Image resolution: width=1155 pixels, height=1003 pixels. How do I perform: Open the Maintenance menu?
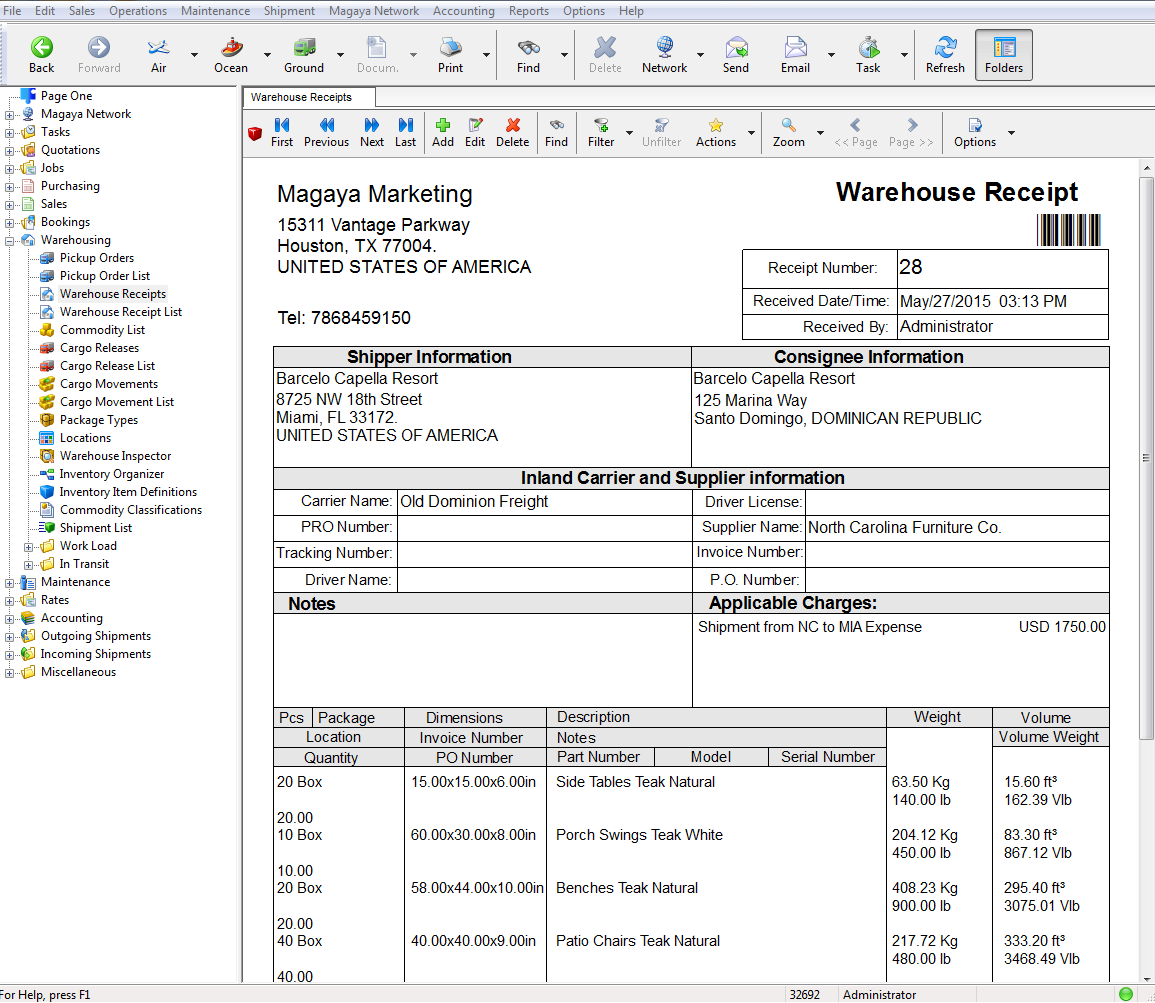(215, 11)
